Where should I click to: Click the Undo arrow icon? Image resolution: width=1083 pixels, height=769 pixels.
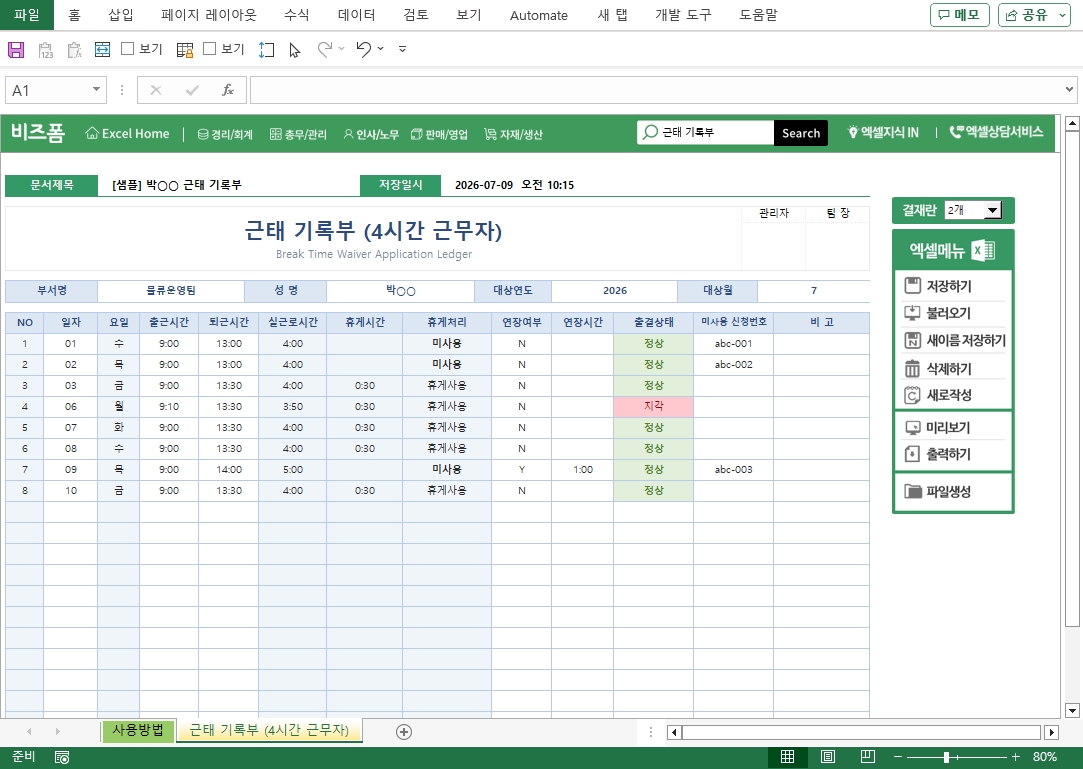click(363, 49)
